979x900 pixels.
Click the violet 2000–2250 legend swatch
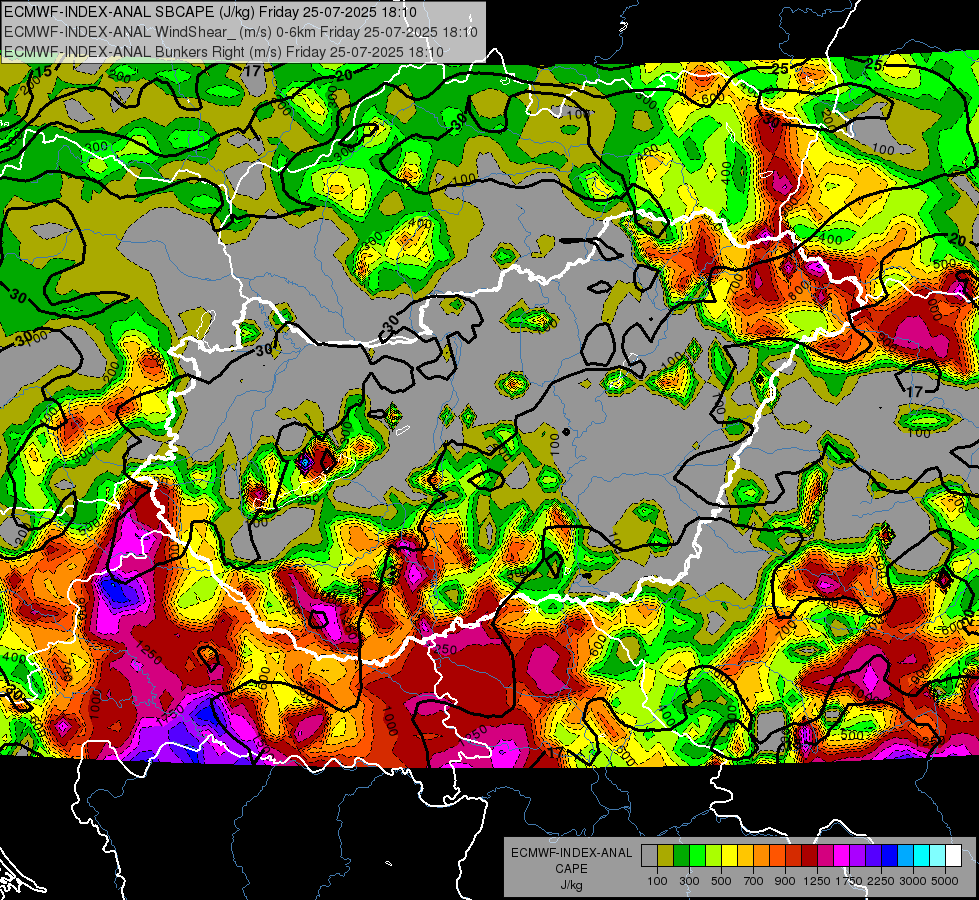(x=873, y=856)
